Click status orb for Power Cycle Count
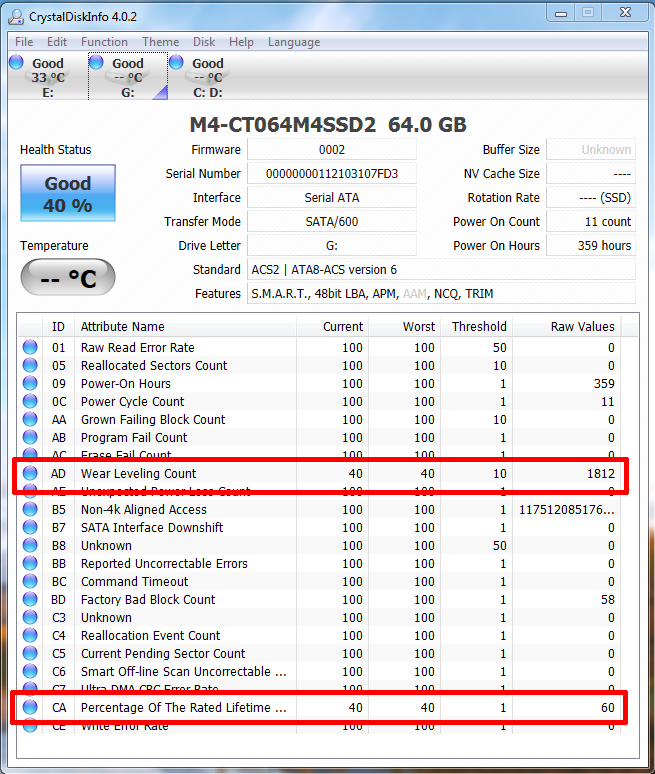This screenshot has height=774, width=655. click(x=30, y=401)
